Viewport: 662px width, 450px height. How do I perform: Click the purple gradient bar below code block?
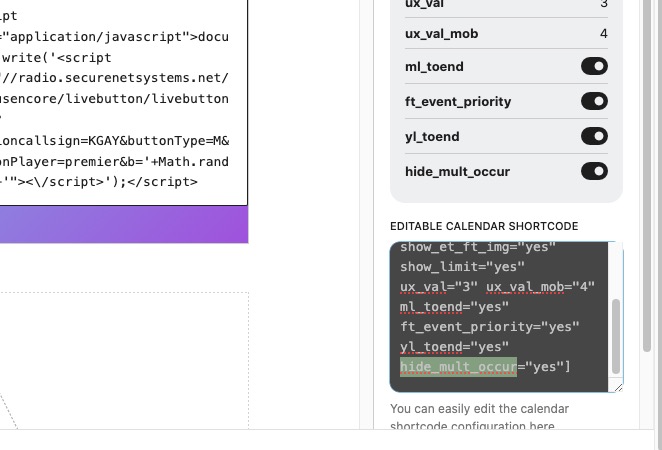tap(124, 225)
